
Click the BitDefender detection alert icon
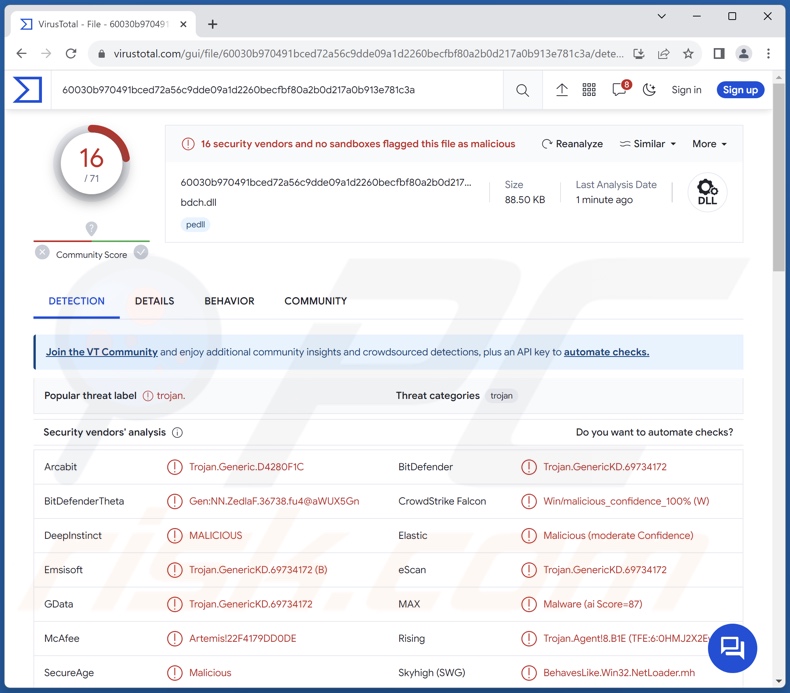click(529, 467)
